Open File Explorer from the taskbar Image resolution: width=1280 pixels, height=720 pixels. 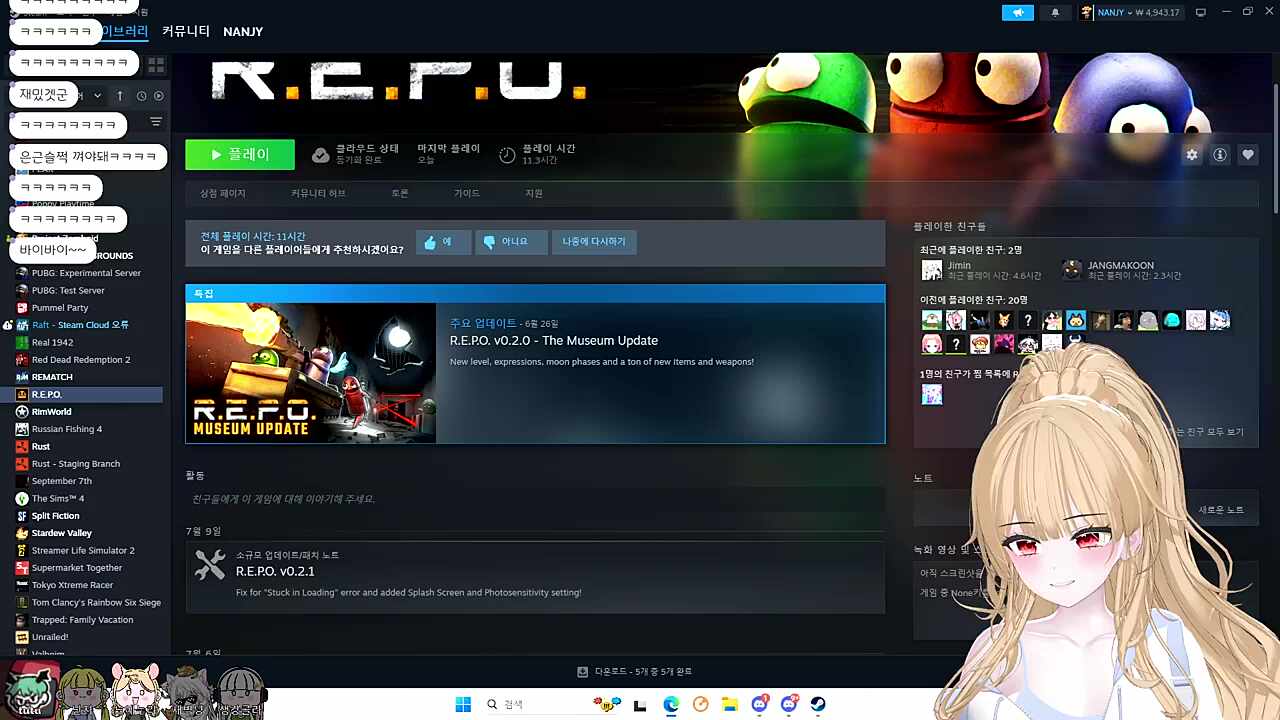(x=730, y=705)
